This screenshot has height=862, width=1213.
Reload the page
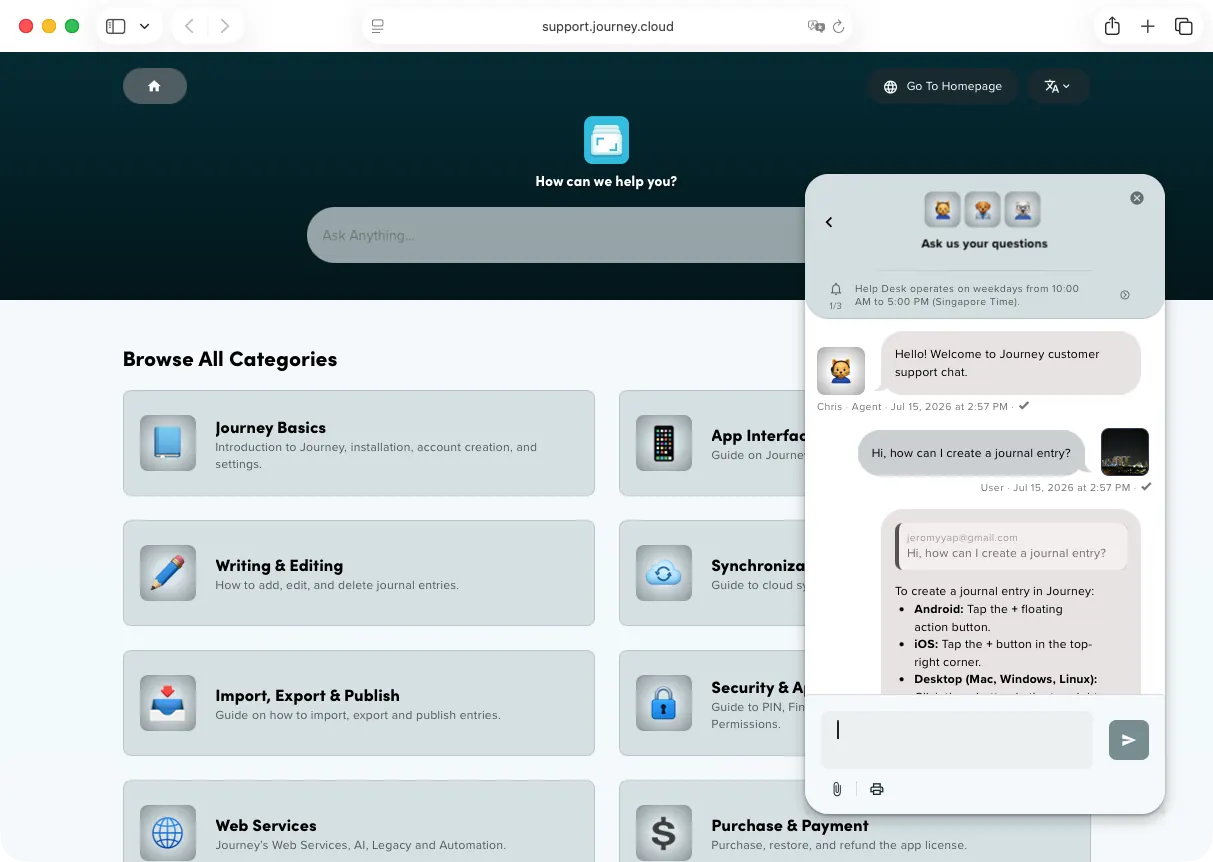[839, 27]
